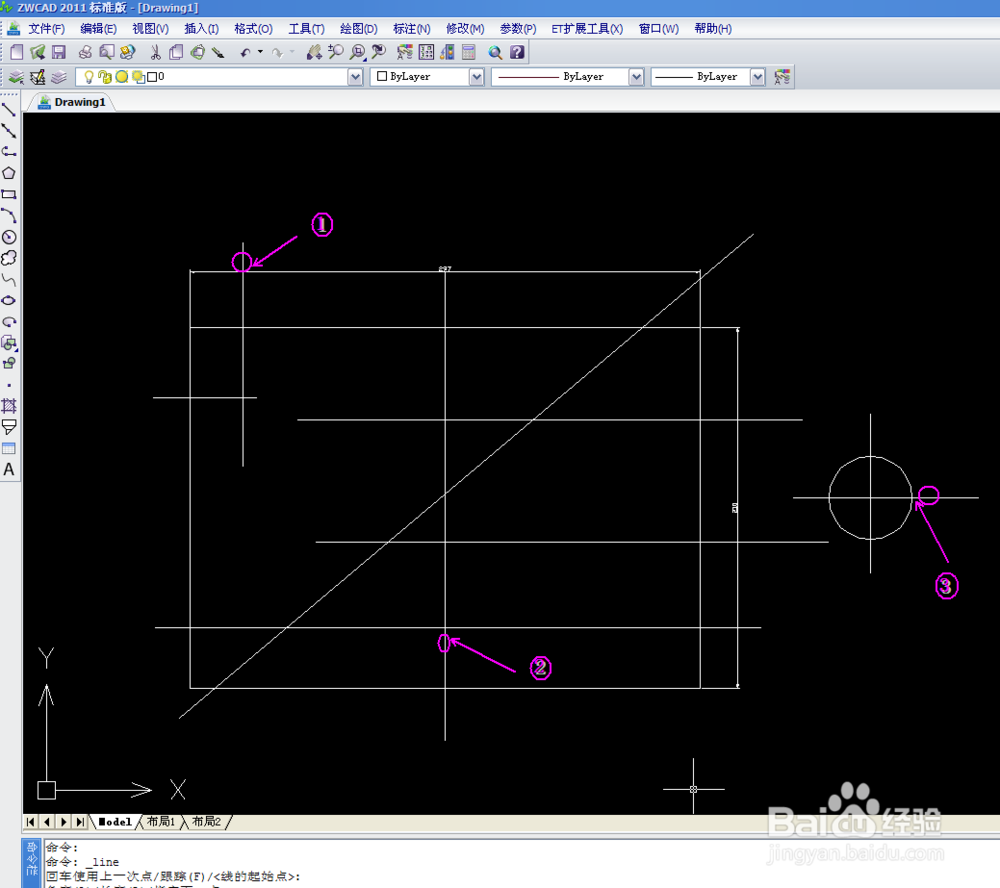Toggle layer 0 on/off light bulb
The image size is (1000, 888).
(x=89, y=77)
